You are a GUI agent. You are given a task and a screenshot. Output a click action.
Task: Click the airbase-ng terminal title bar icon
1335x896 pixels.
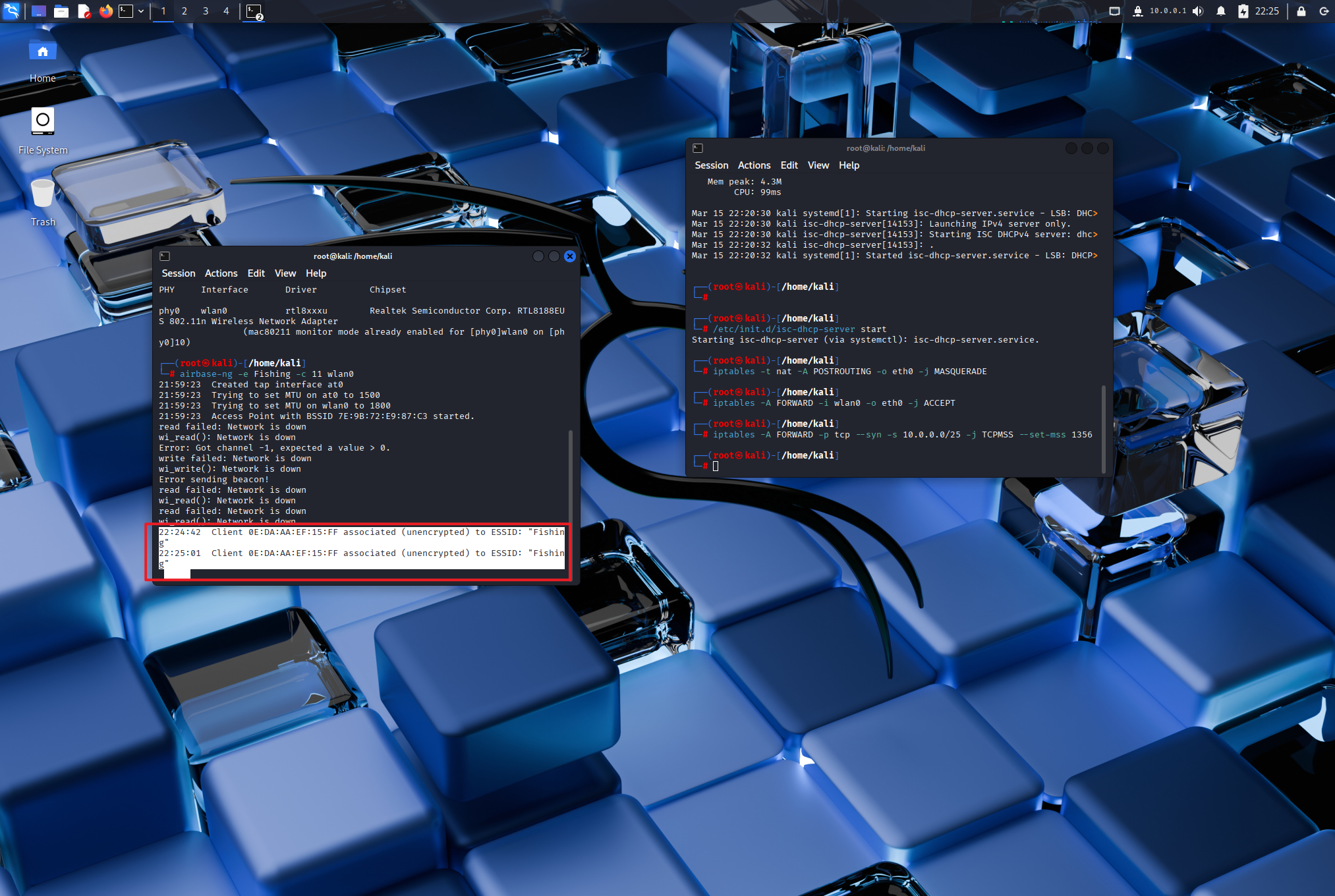pyautogui.click(x=165, y=256)
